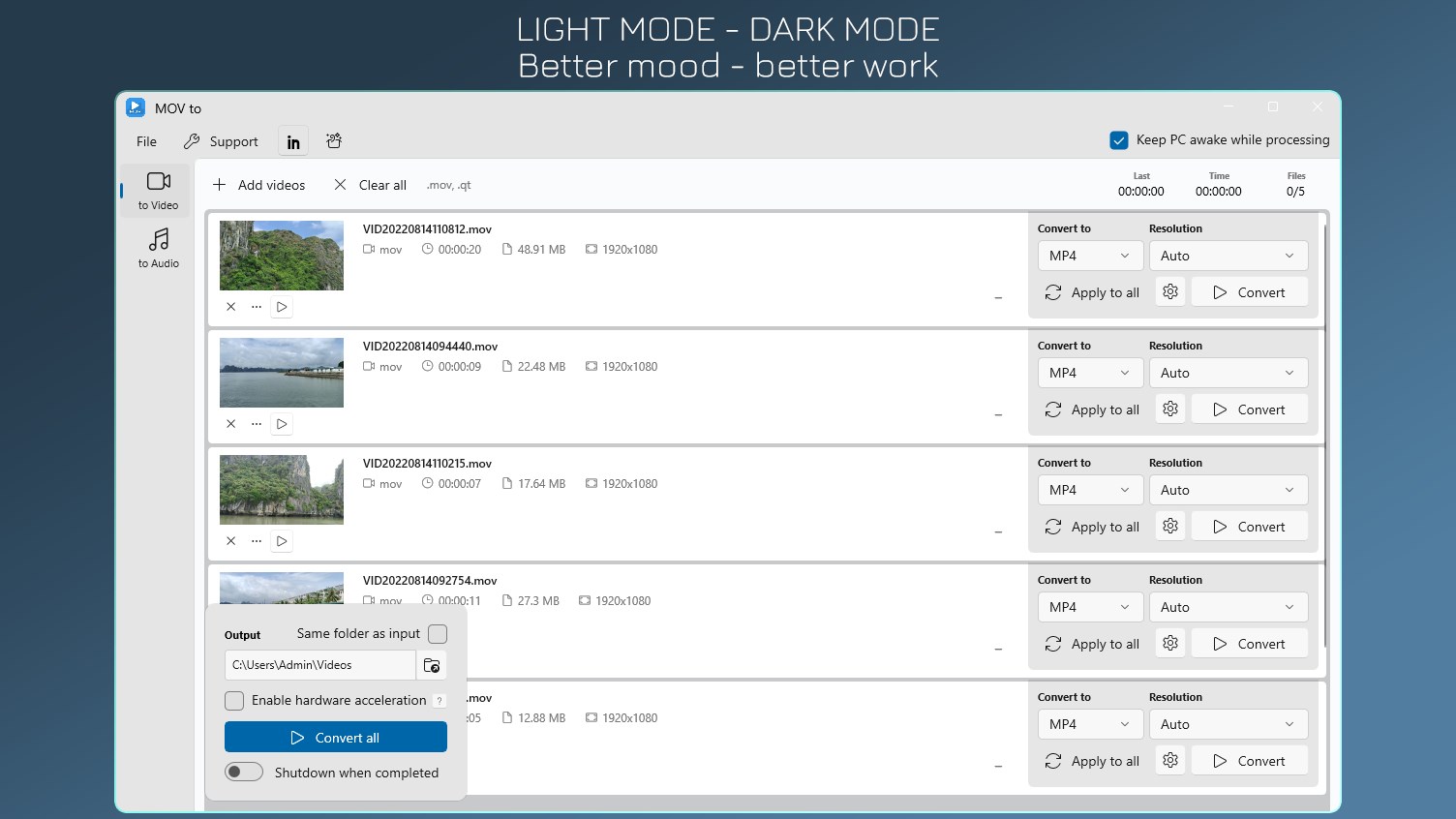This screenshot has width=1456, height=819.
Task: Remove VID20220814094440.mov with its X icon
Action: click(230, 424)
